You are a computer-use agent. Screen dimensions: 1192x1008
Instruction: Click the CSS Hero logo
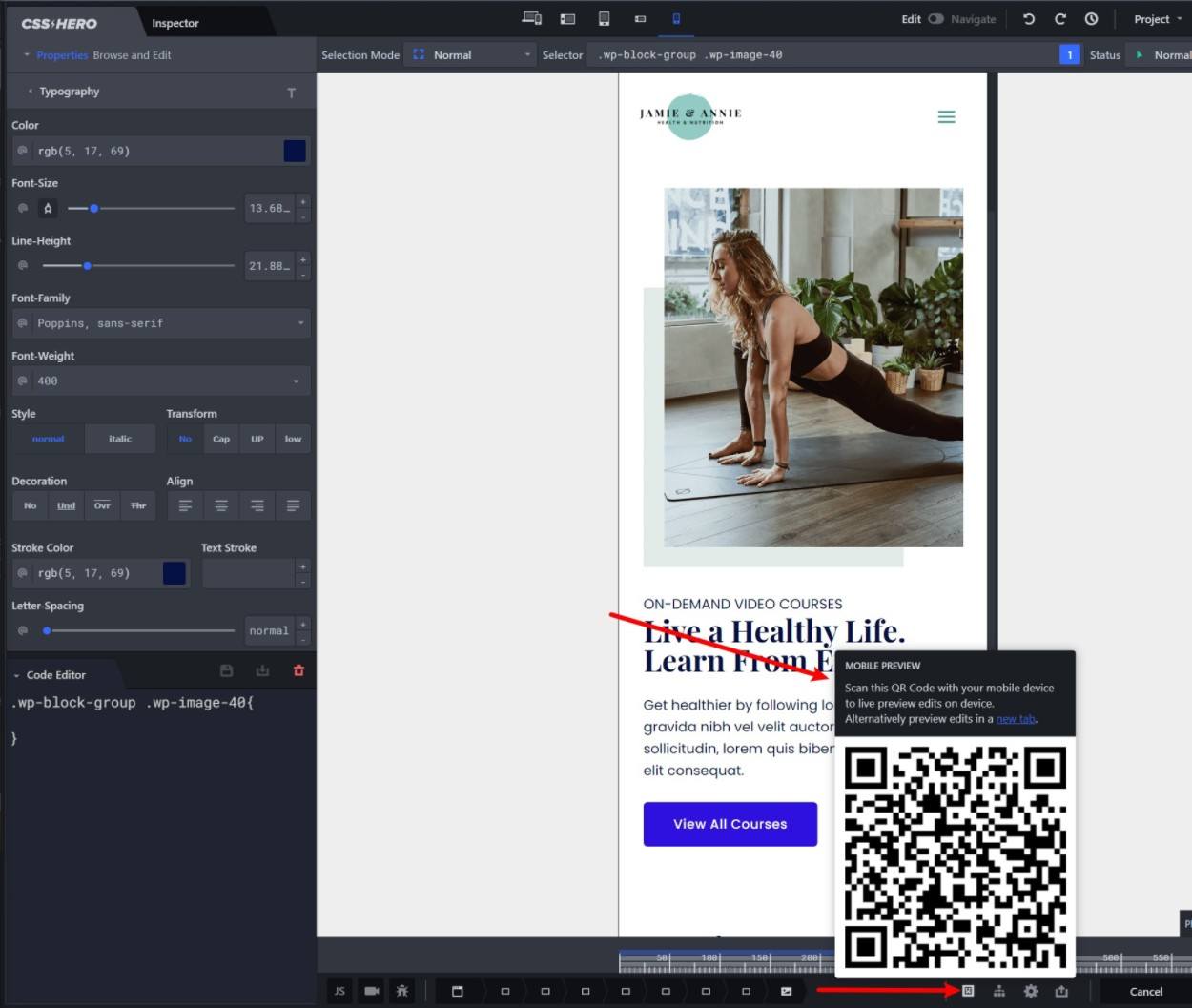tap(59, 23)
